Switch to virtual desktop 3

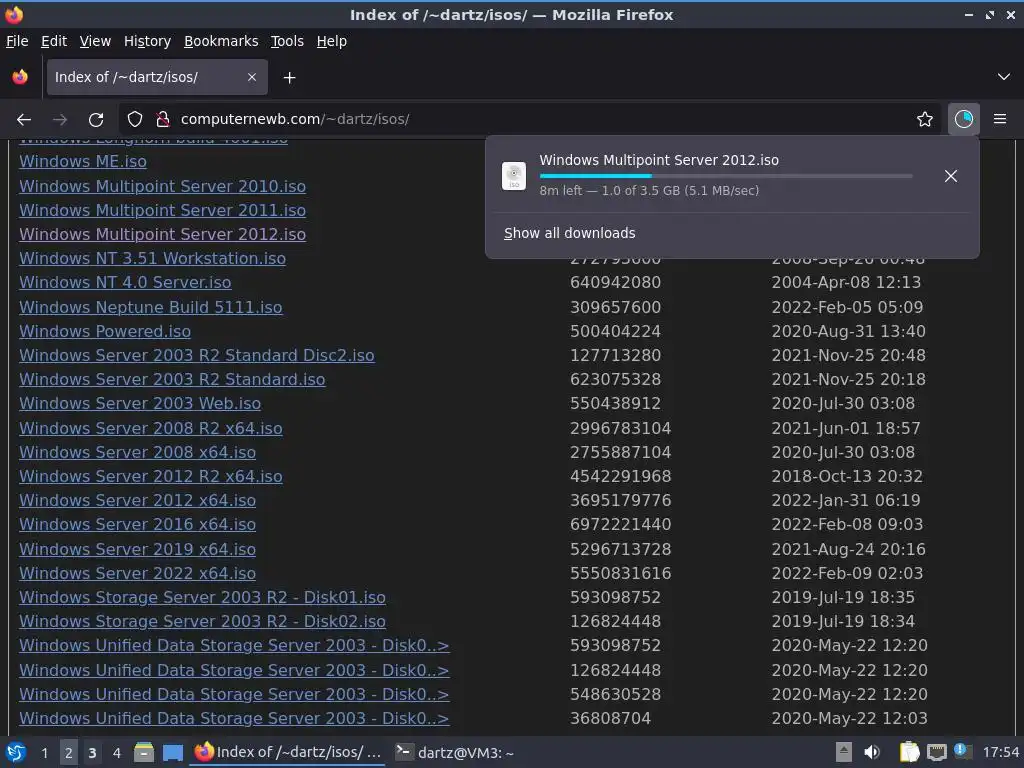92,753
